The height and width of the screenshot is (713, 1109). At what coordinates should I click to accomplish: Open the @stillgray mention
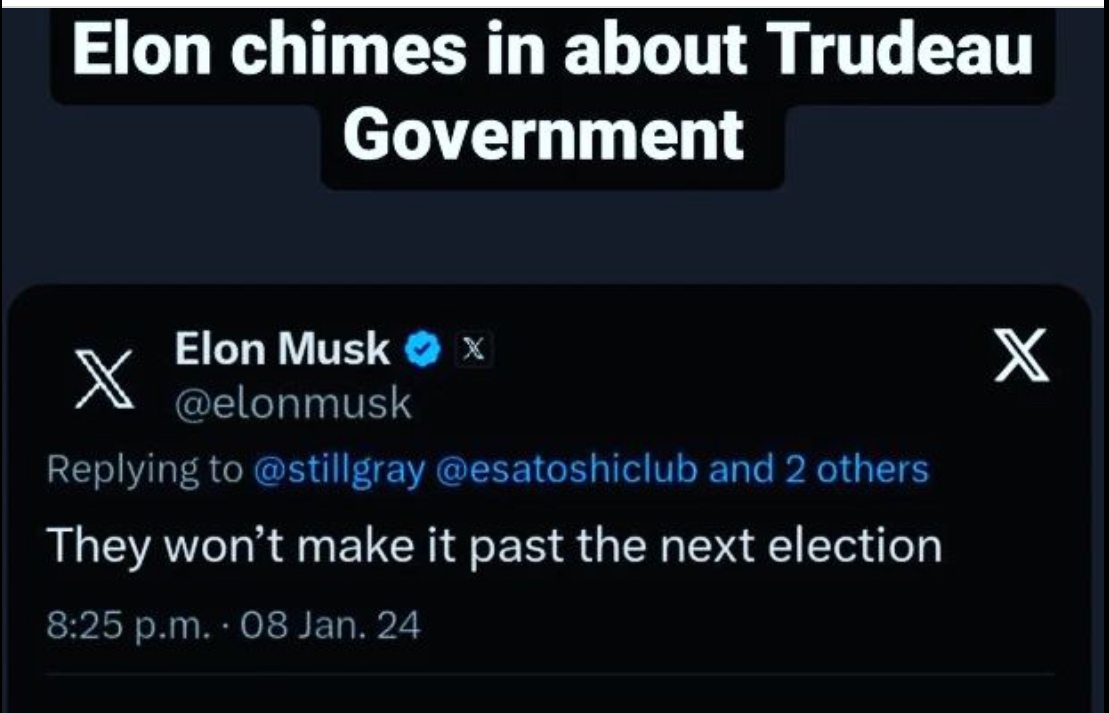(339, 470)
